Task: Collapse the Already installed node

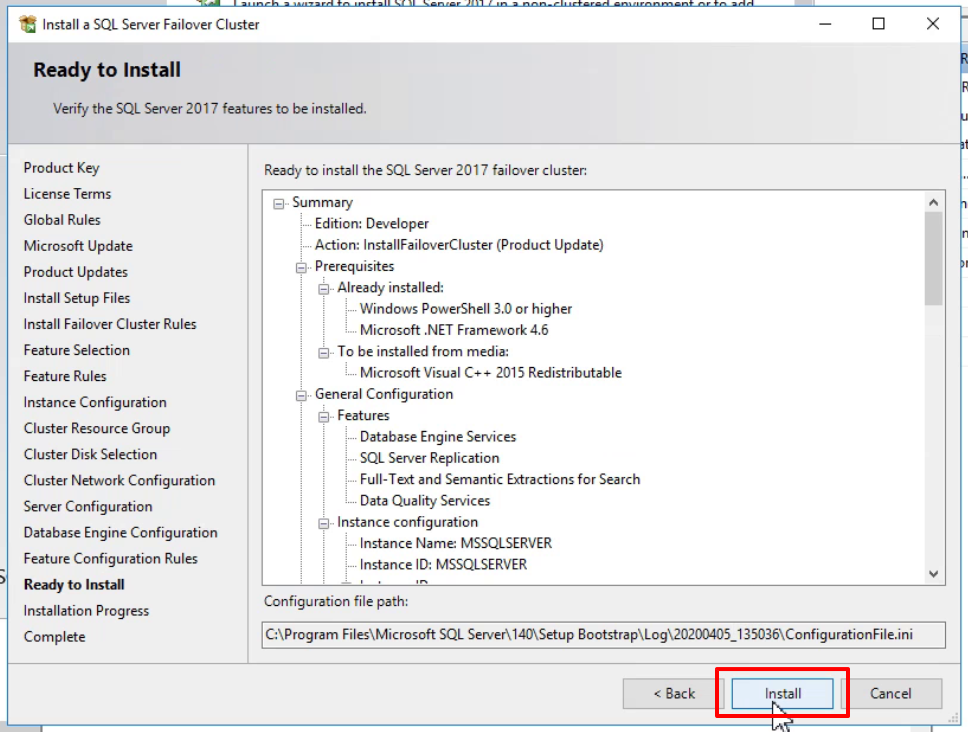Action: tap(323, 288)
